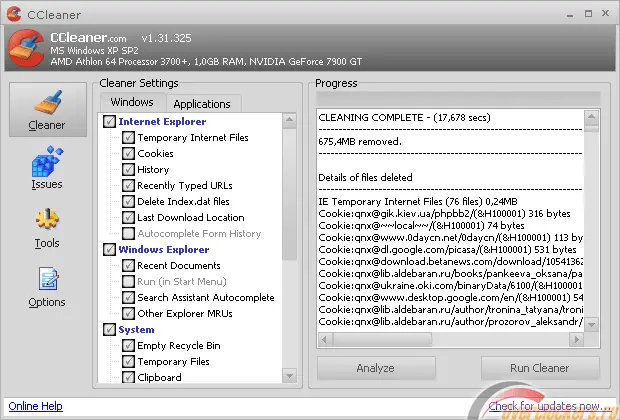Select the 'IE Temporary Internet Files' log line

point(418,202)
